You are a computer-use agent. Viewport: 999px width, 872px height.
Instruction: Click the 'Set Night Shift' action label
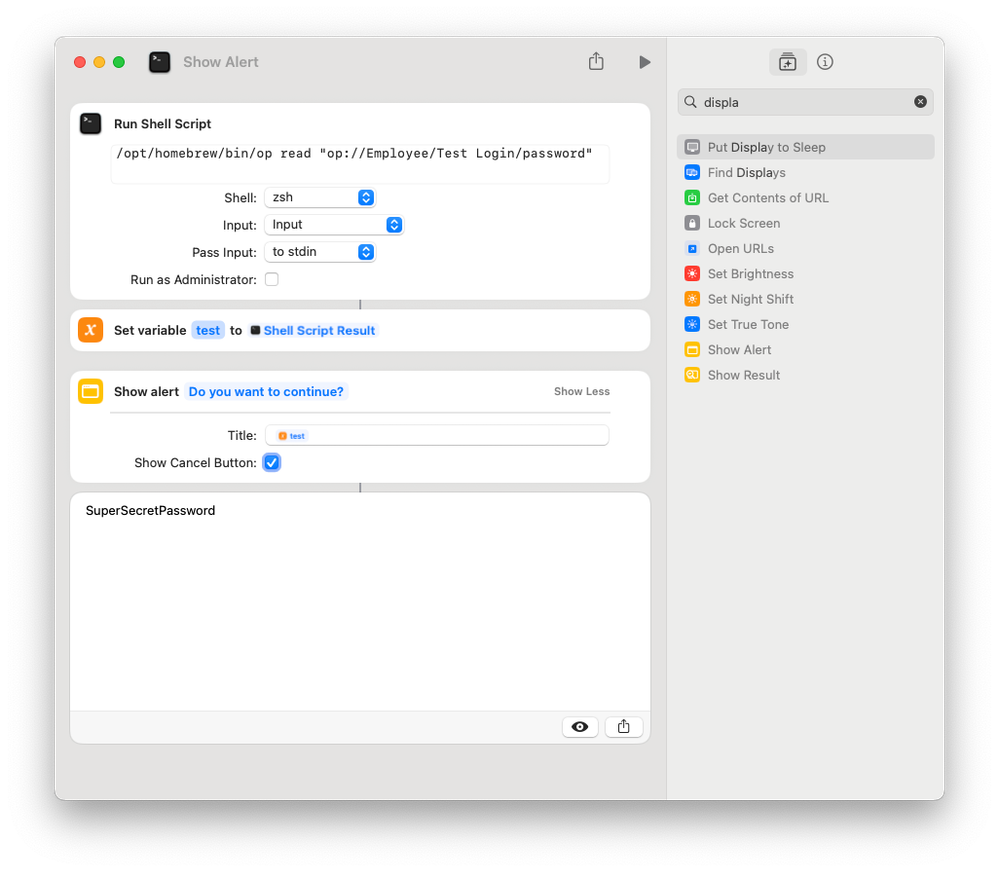point(751,299)
